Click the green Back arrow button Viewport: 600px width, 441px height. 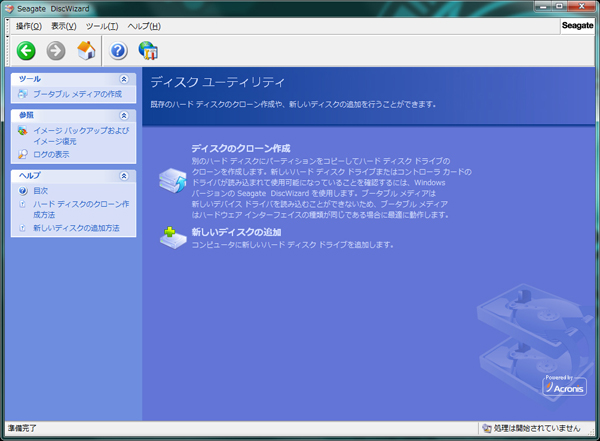[x=26, y=51]
